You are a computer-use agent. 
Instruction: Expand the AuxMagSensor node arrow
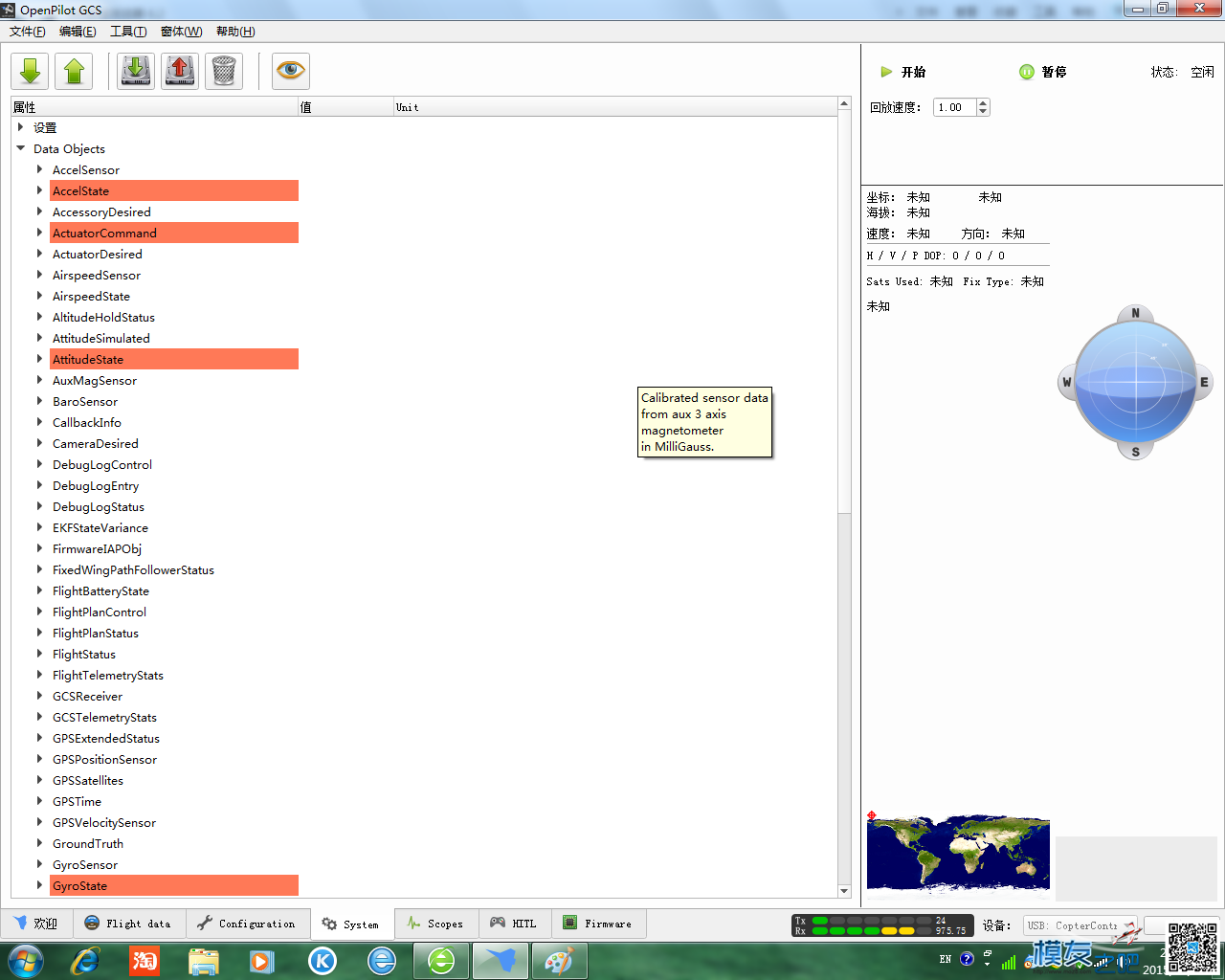pyautogui.click(x=39, y=380)
